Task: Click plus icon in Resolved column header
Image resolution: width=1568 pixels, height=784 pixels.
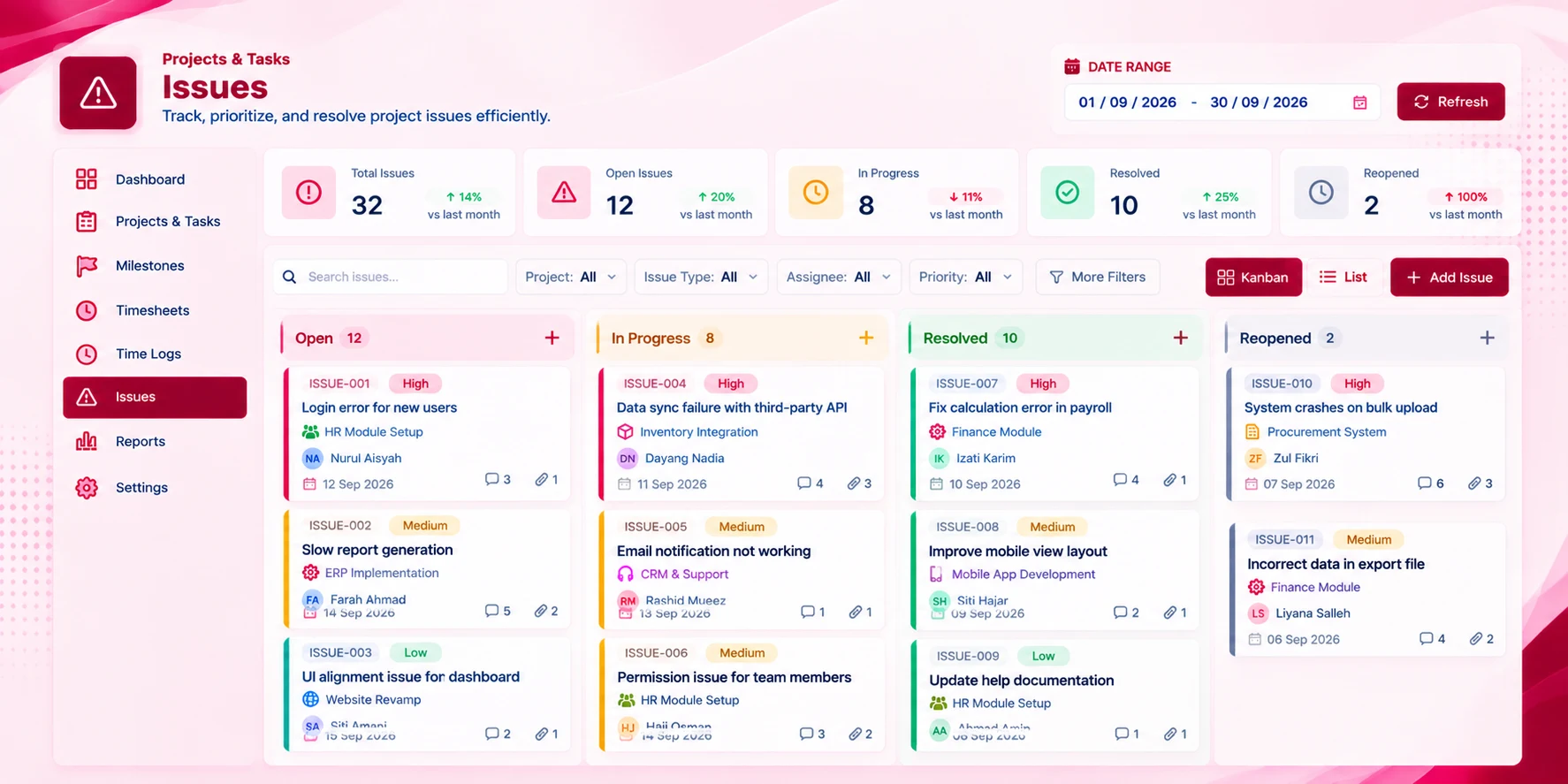Action: point(1180,338)
